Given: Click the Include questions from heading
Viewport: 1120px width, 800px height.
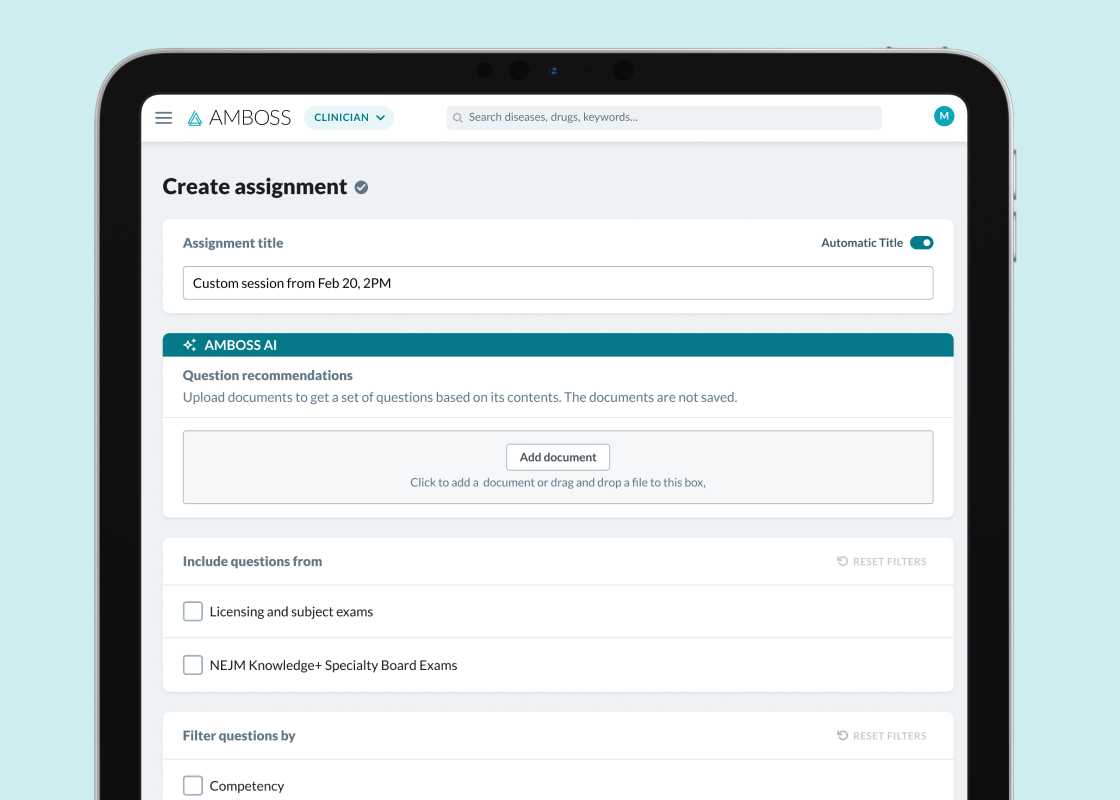Looking at the screenshot, I should tap(252, 561).
